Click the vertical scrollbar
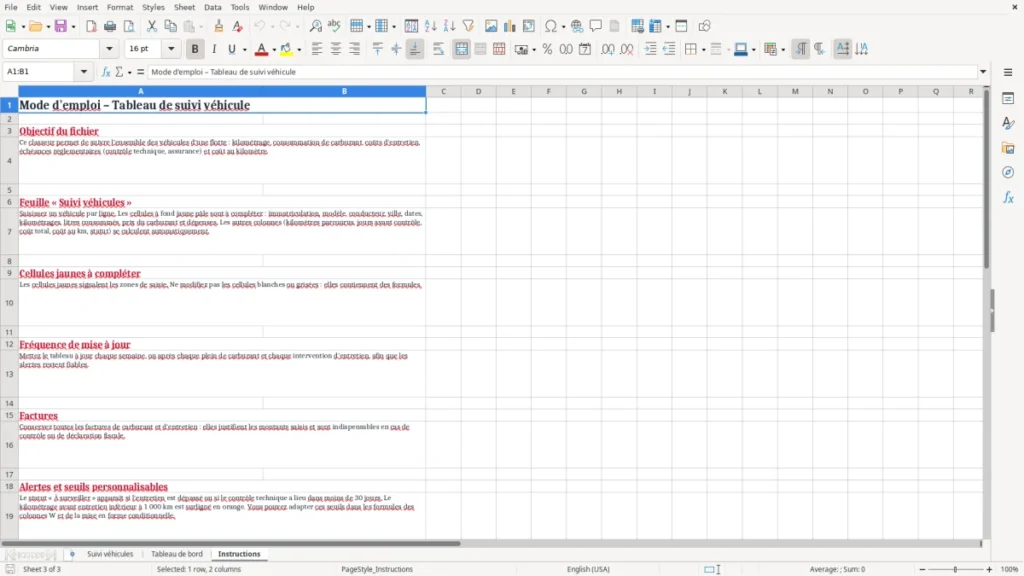 [x=986, y=180]
